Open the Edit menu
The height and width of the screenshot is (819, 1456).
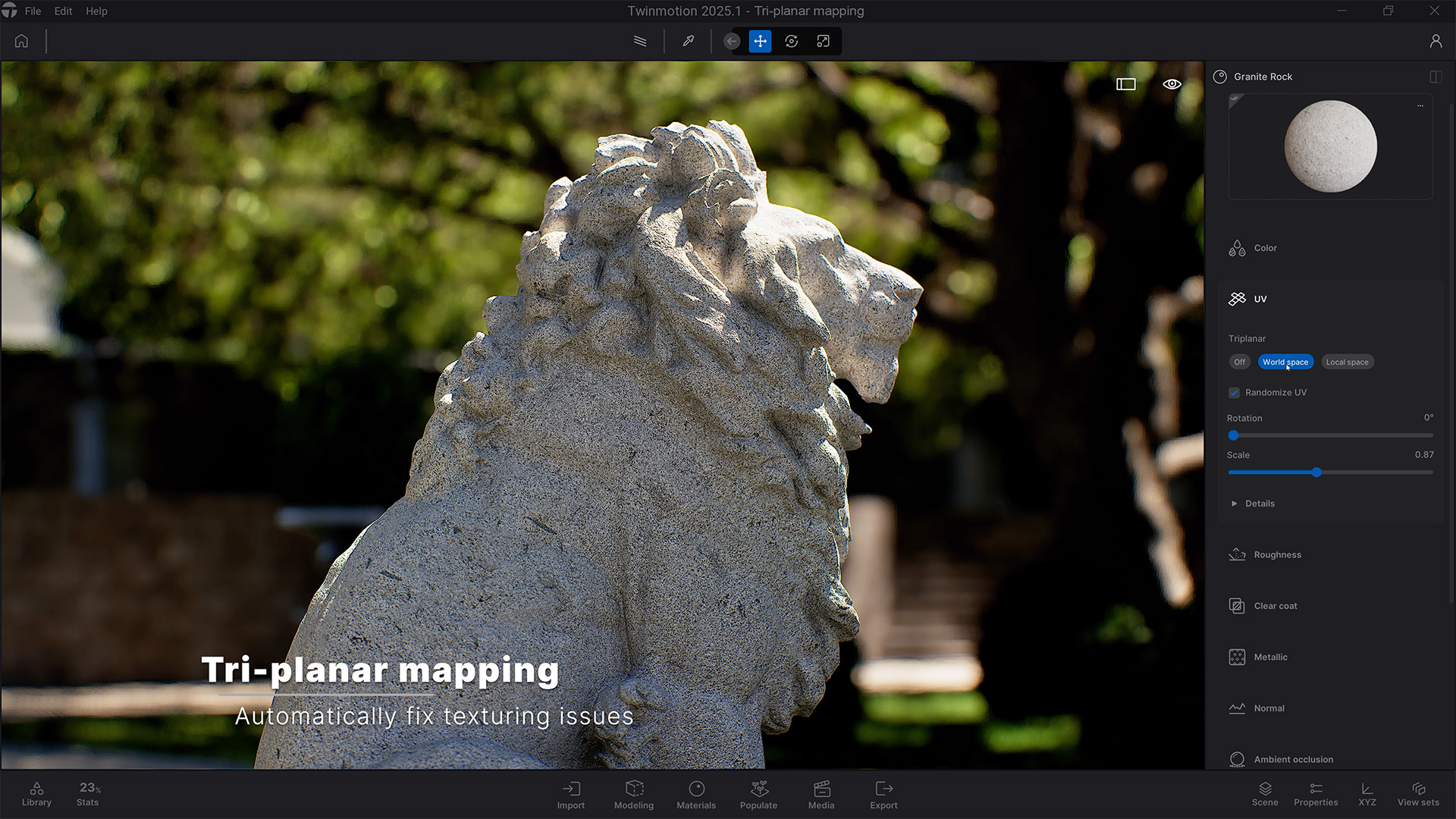pyautogui.click(x=62, y=11)
